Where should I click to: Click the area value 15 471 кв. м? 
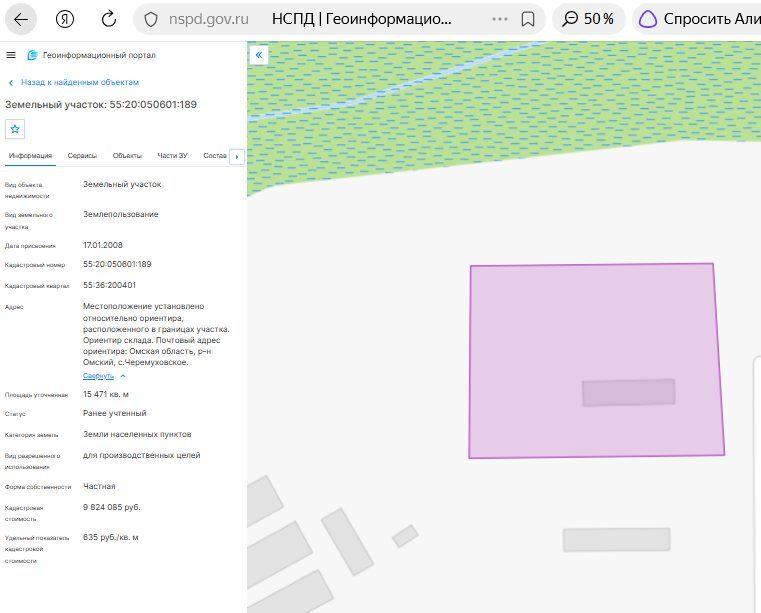coord(106,395)
